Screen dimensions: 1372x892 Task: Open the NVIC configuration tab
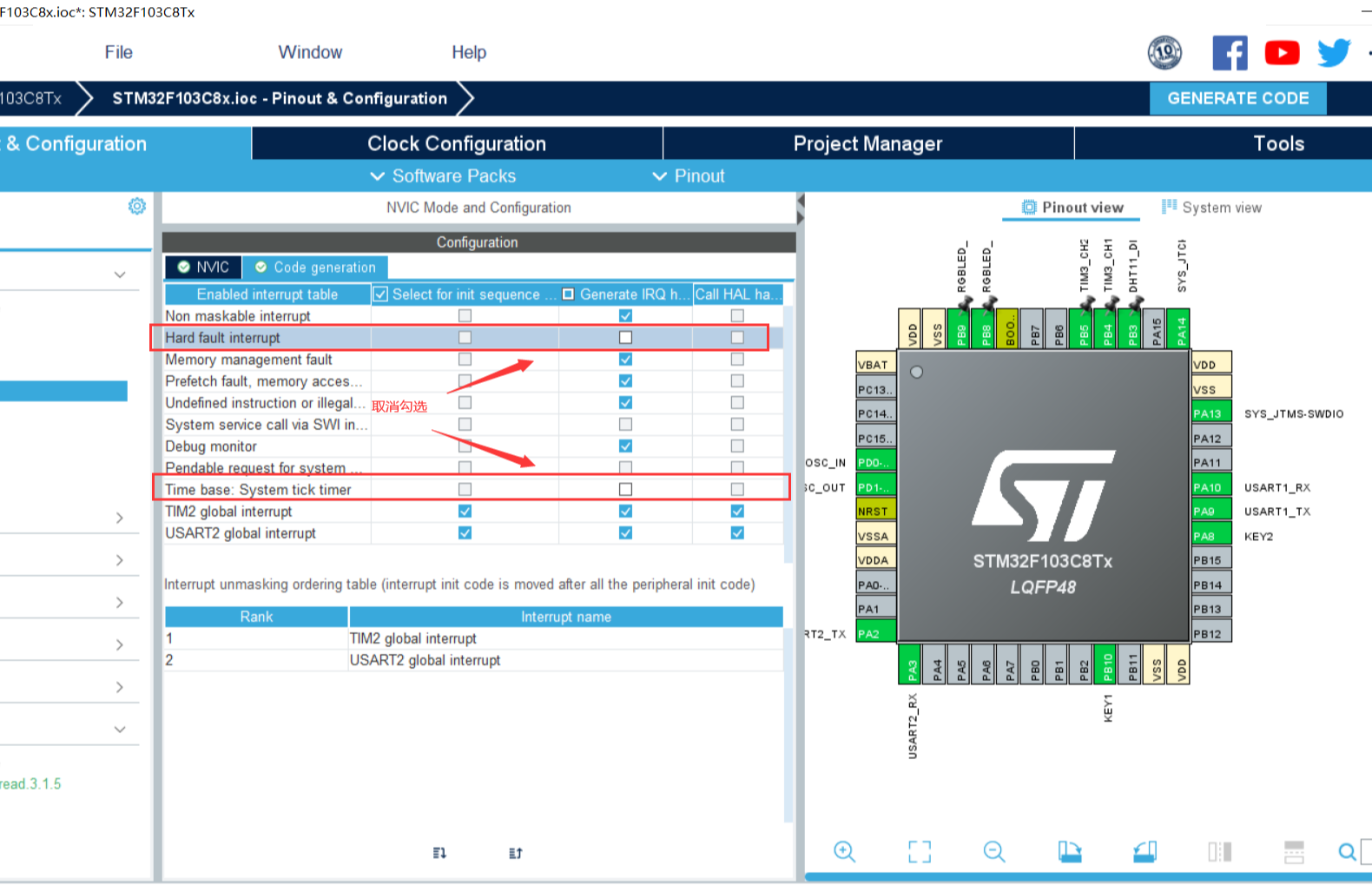(203, 267)
